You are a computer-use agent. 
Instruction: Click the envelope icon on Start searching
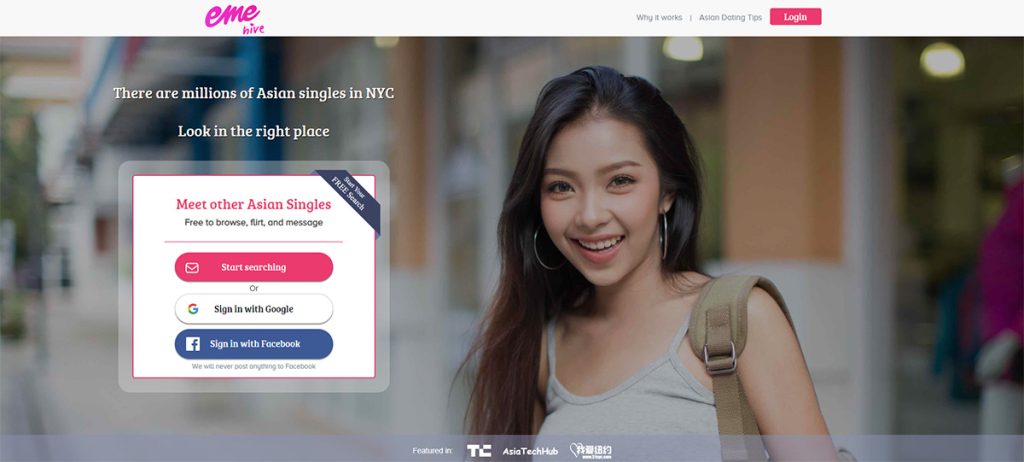192,268
